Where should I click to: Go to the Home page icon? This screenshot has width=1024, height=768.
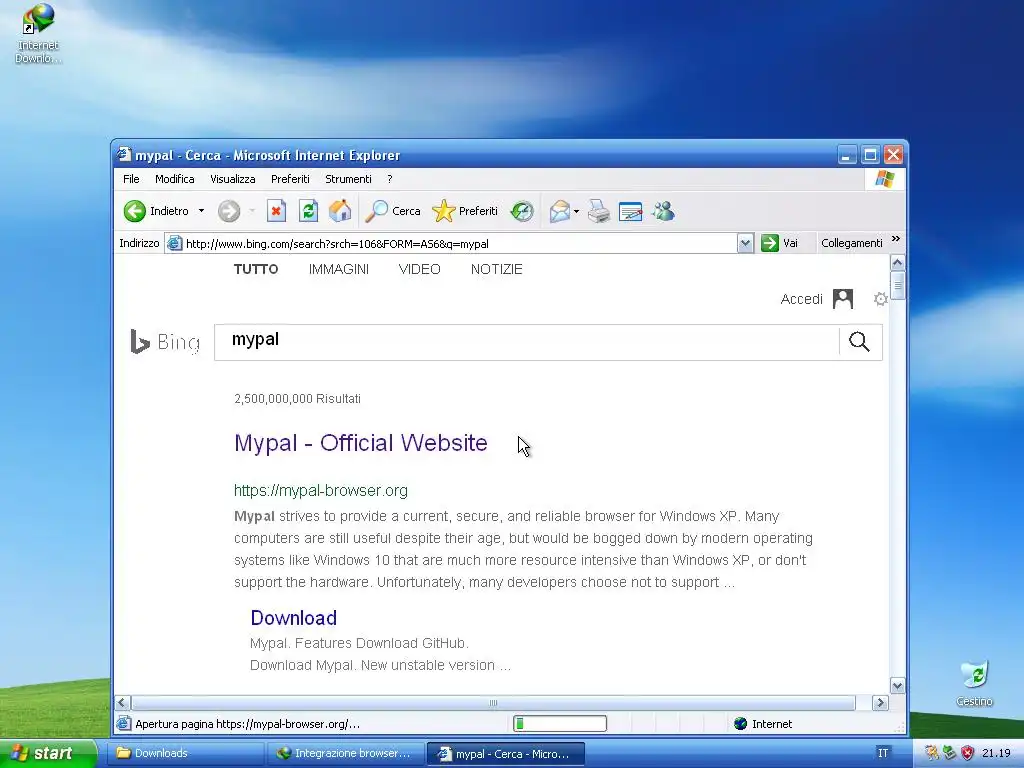click(x=340, y=211)
